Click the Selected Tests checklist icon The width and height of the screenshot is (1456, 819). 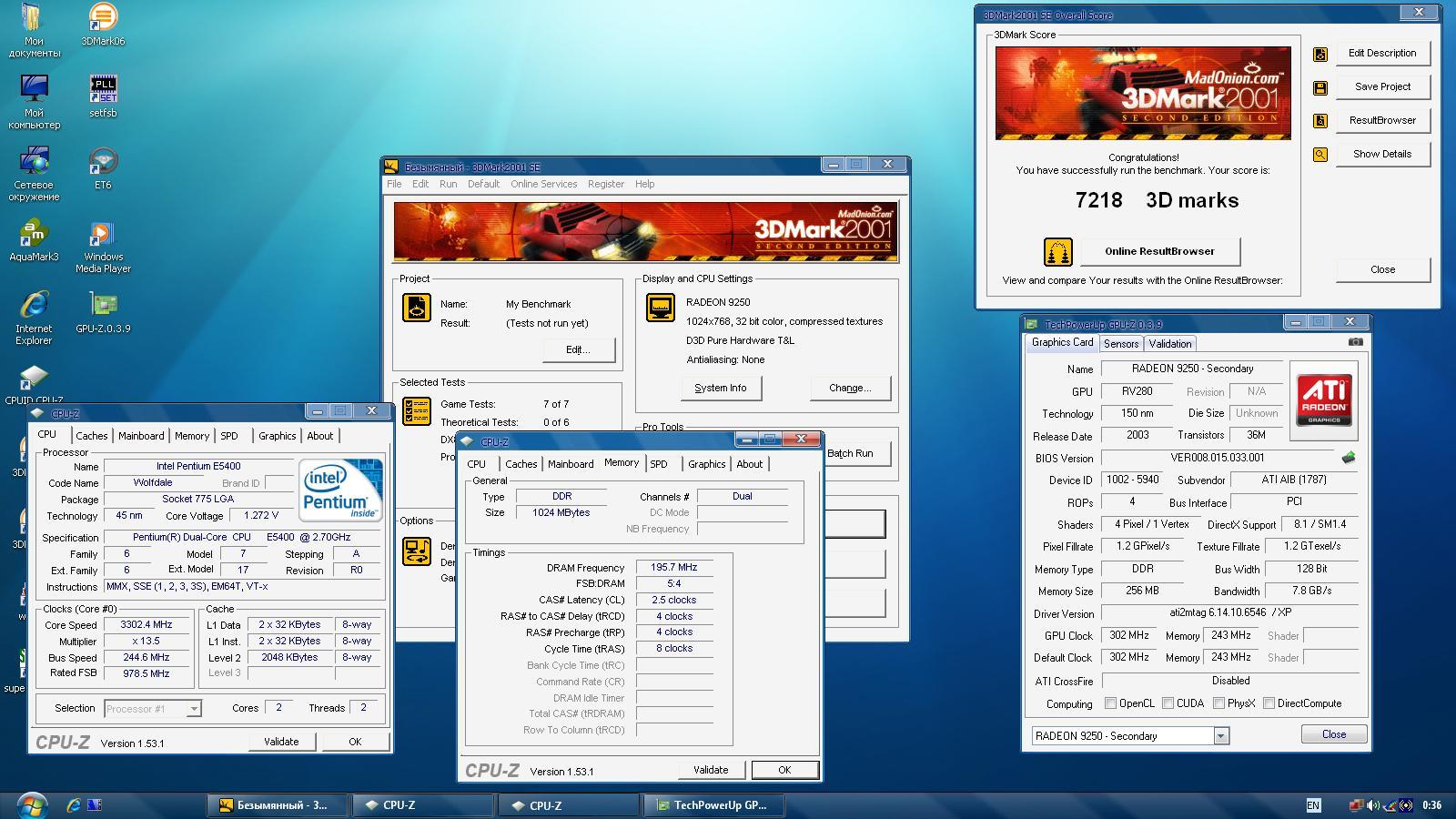coord(417,411)
